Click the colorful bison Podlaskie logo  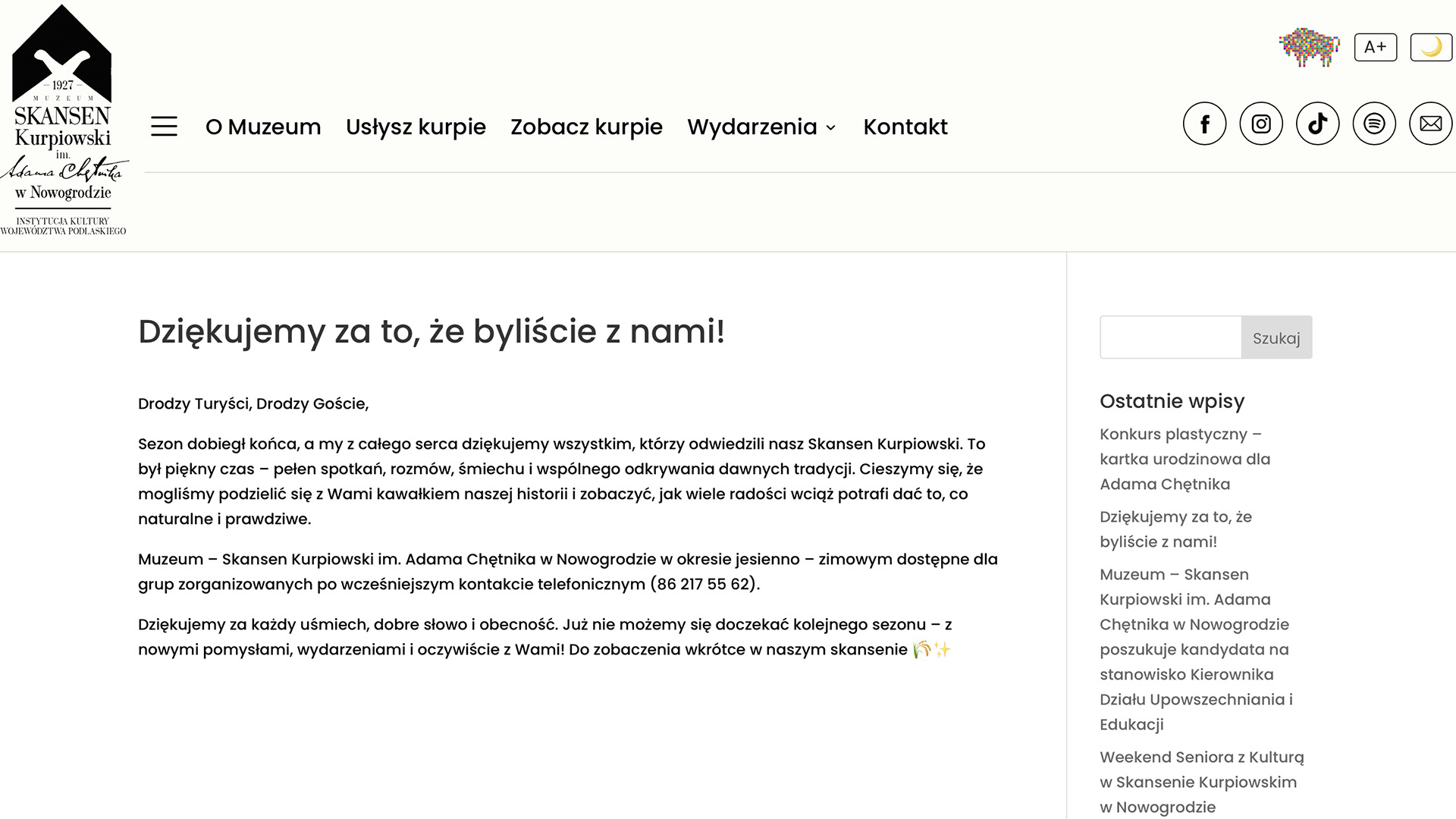[x=1309, y=47]
